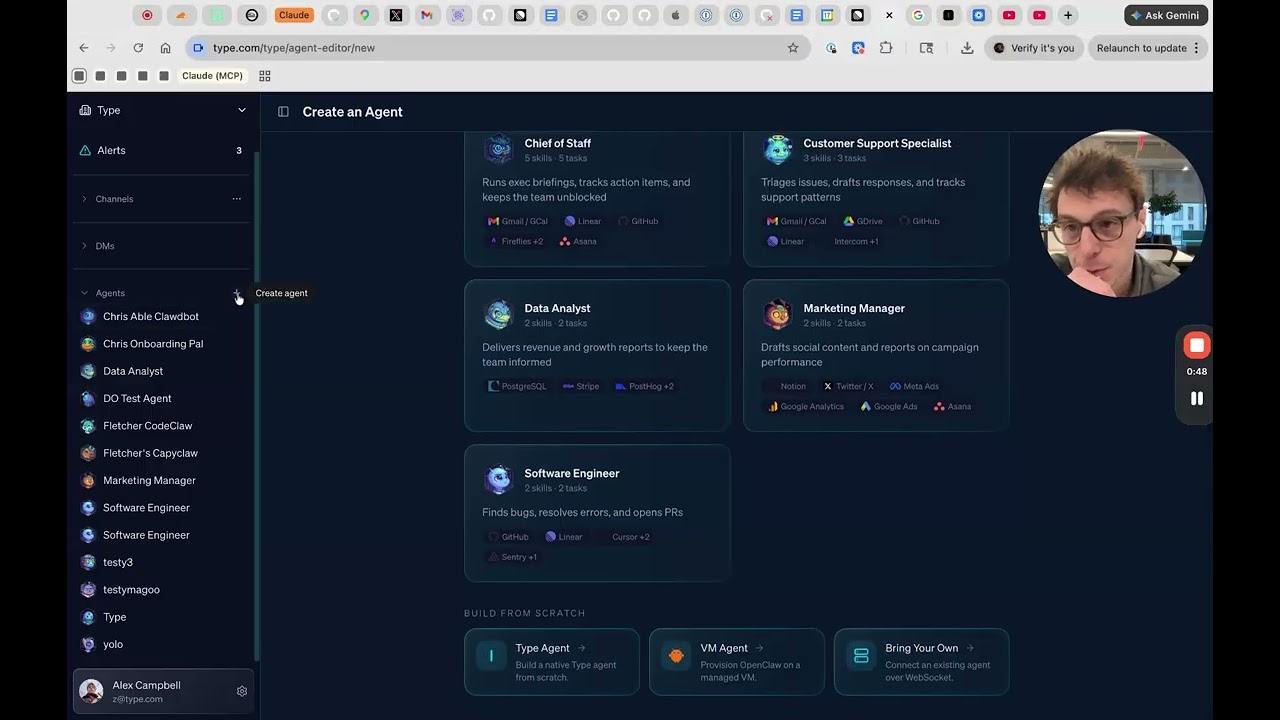
Task: Pause the screen recording
Action: pos(1197,398)
